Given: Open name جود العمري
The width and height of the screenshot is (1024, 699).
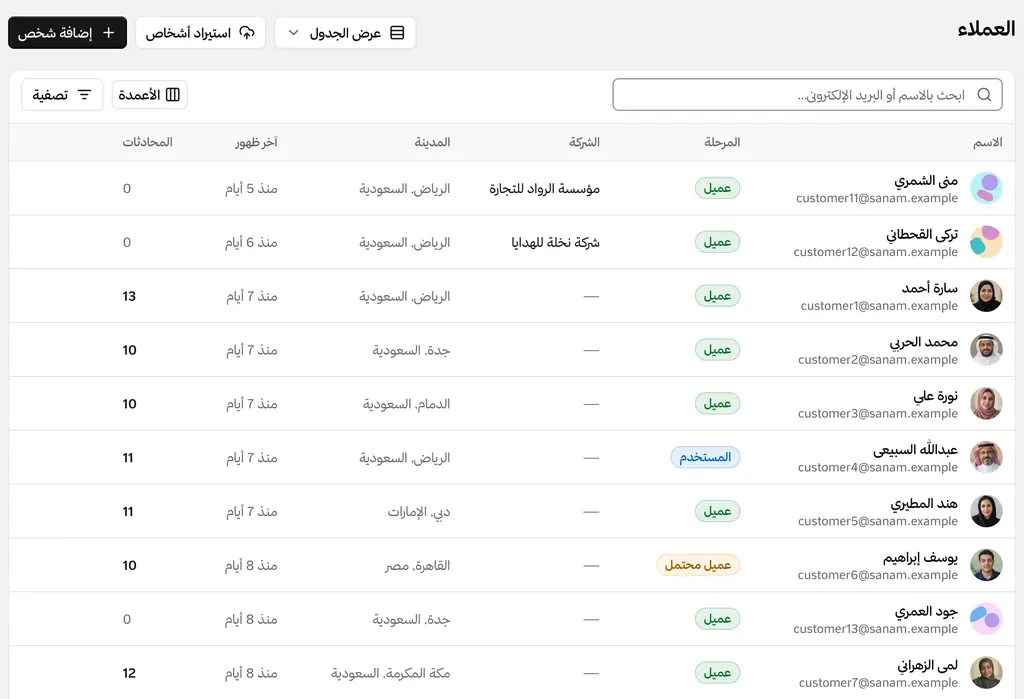Looking at the screenshot, I should click(926, 611).
